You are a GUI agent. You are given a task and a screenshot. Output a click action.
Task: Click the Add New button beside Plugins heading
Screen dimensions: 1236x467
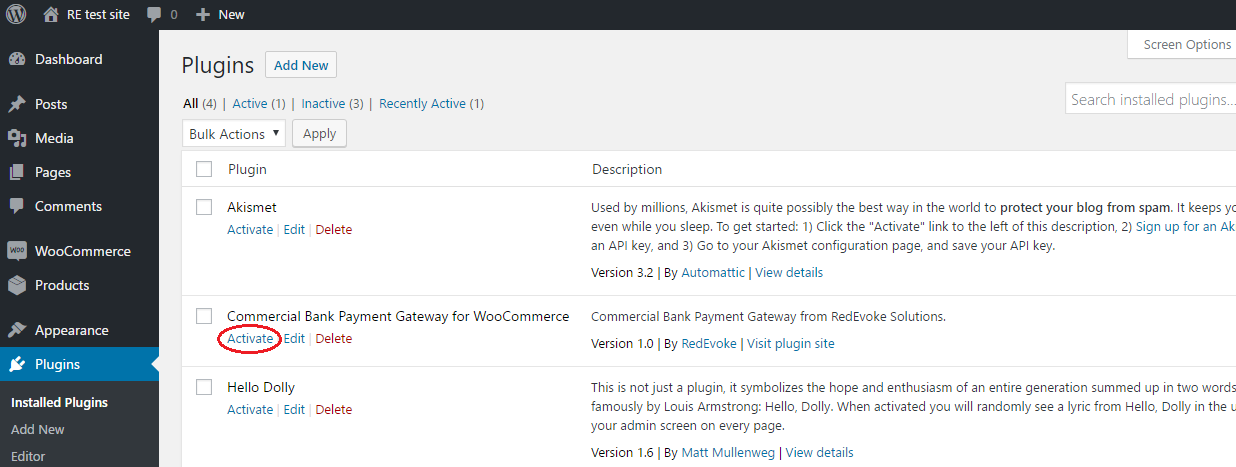pyautogui.click(x=301, y=65)
